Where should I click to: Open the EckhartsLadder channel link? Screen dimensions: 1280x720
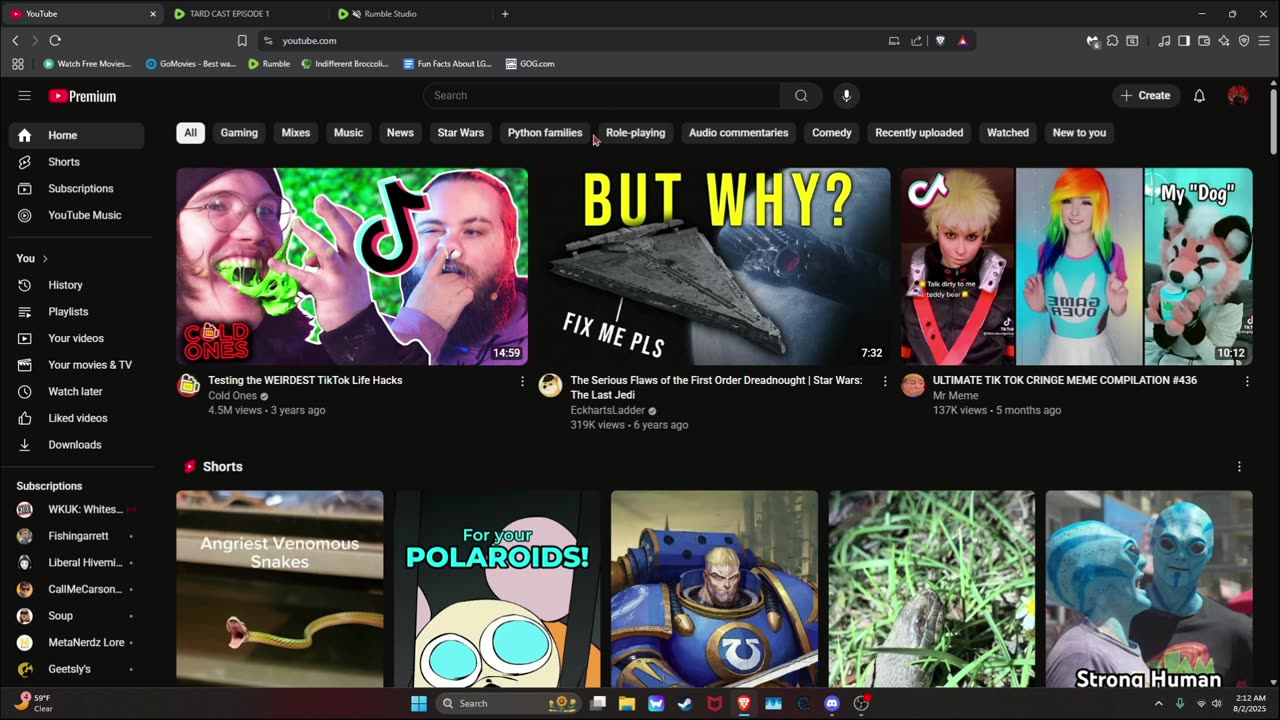click(x=607, y=411)
